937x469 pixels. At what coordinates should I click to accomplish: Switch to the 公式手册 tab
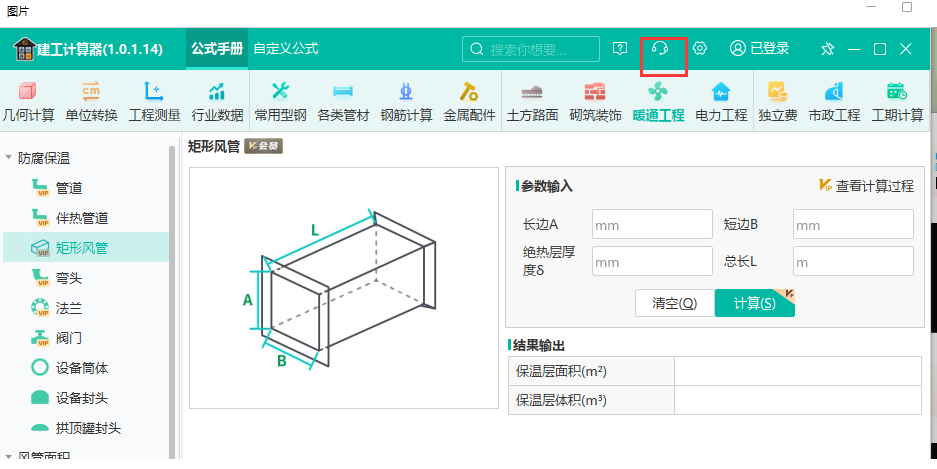click(217, 48)
